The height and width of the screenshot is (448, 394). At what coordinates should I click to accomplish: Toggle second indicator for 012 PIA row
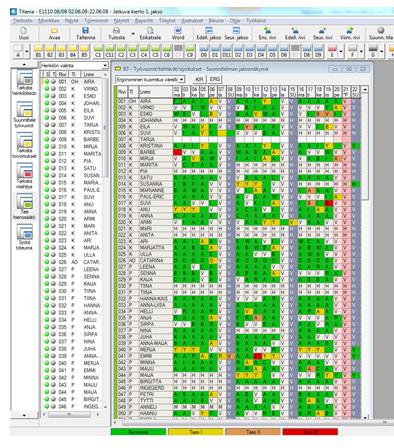pos(53,161)
